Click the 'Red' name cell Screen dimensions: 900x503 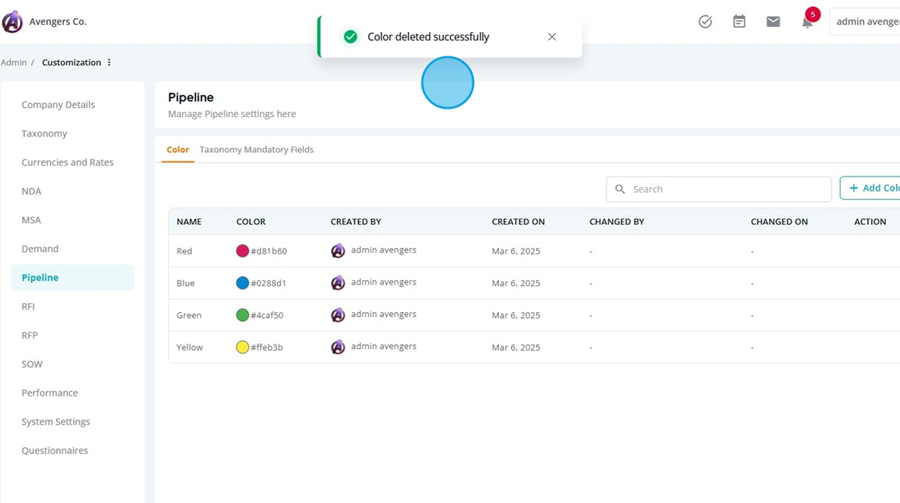pos(184,251)
